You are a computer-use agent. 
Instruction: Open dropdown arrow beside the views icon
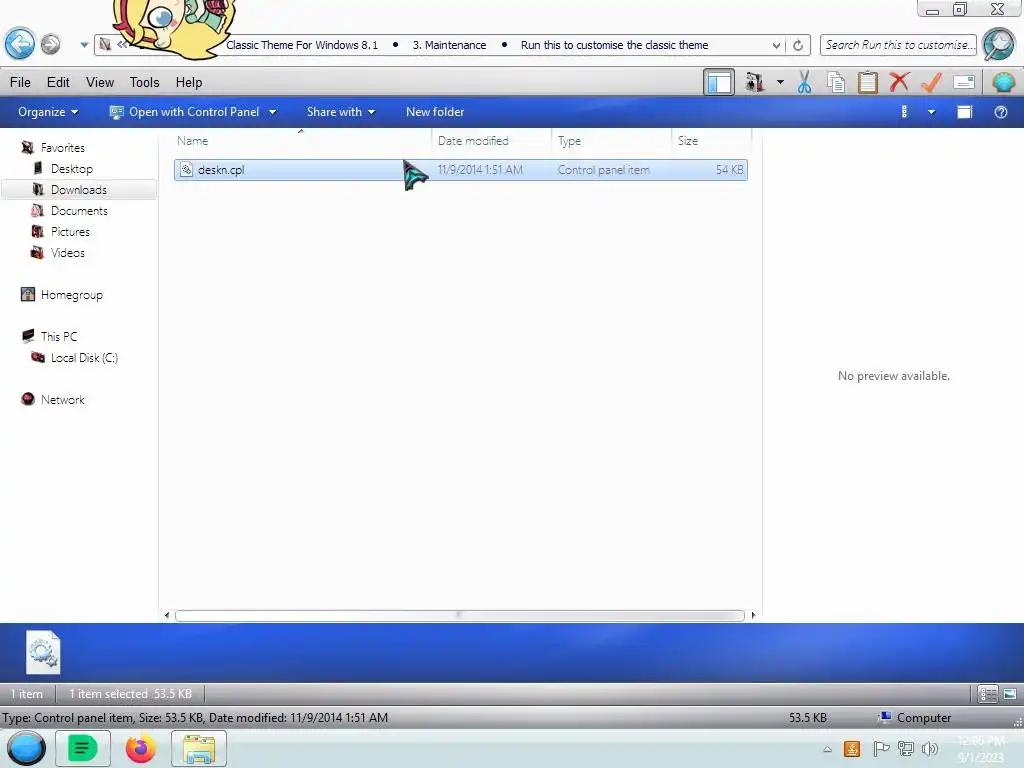(x=780, y=82)
